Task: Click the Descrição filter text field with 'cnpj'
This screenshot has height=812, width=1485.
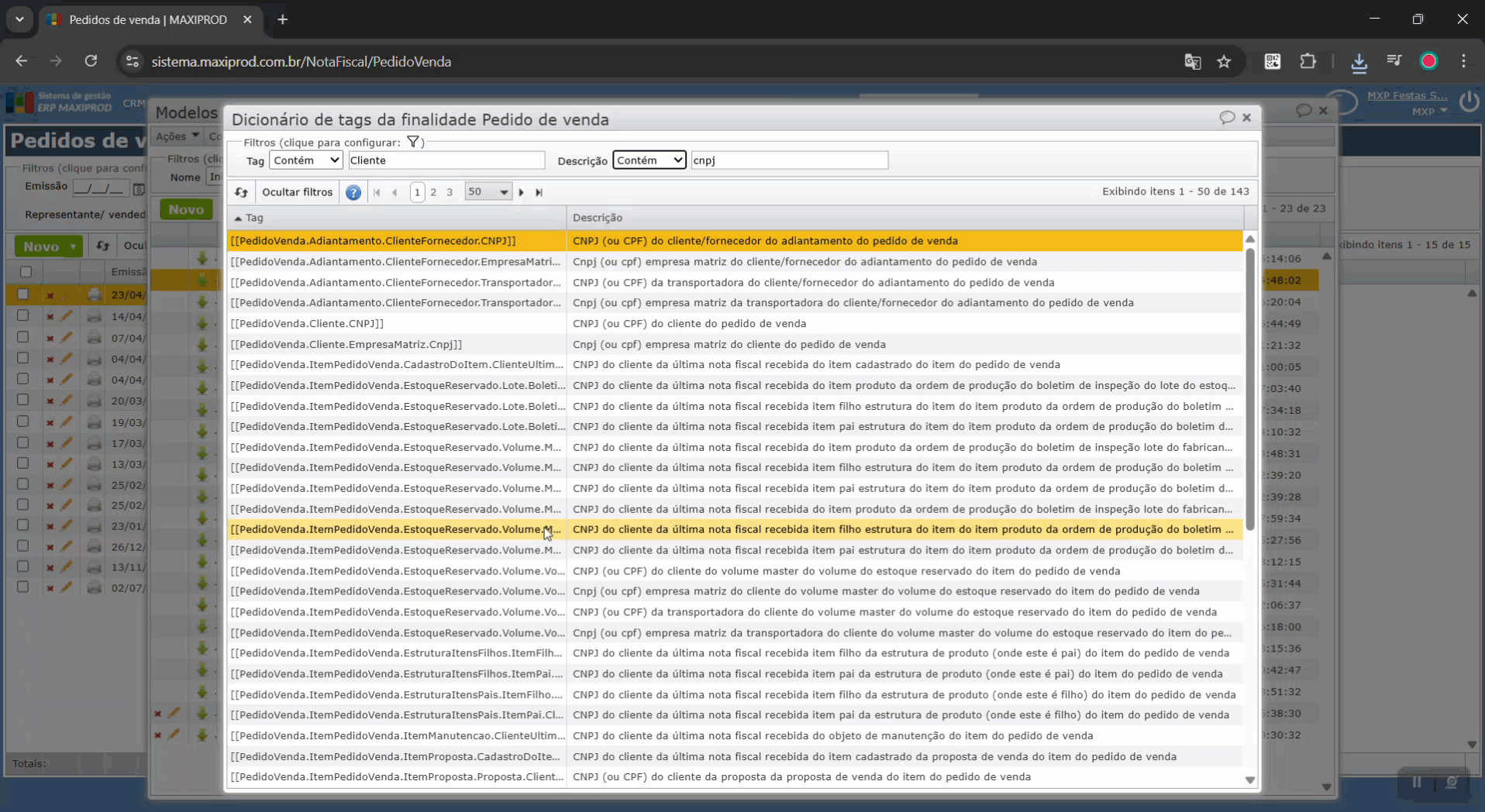Action: click(788, 160)
